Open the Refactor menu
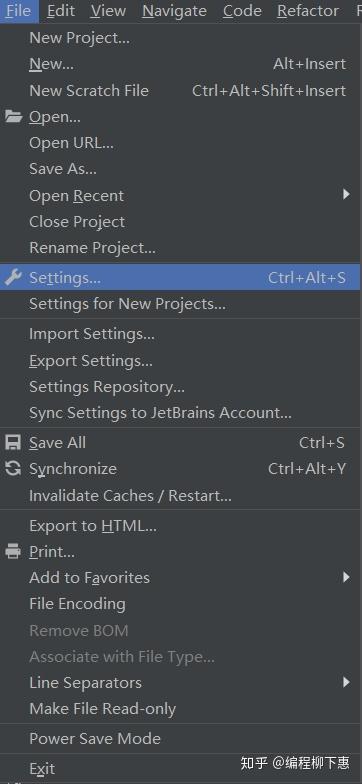This screenshot has height=784, width=362. 308,10
